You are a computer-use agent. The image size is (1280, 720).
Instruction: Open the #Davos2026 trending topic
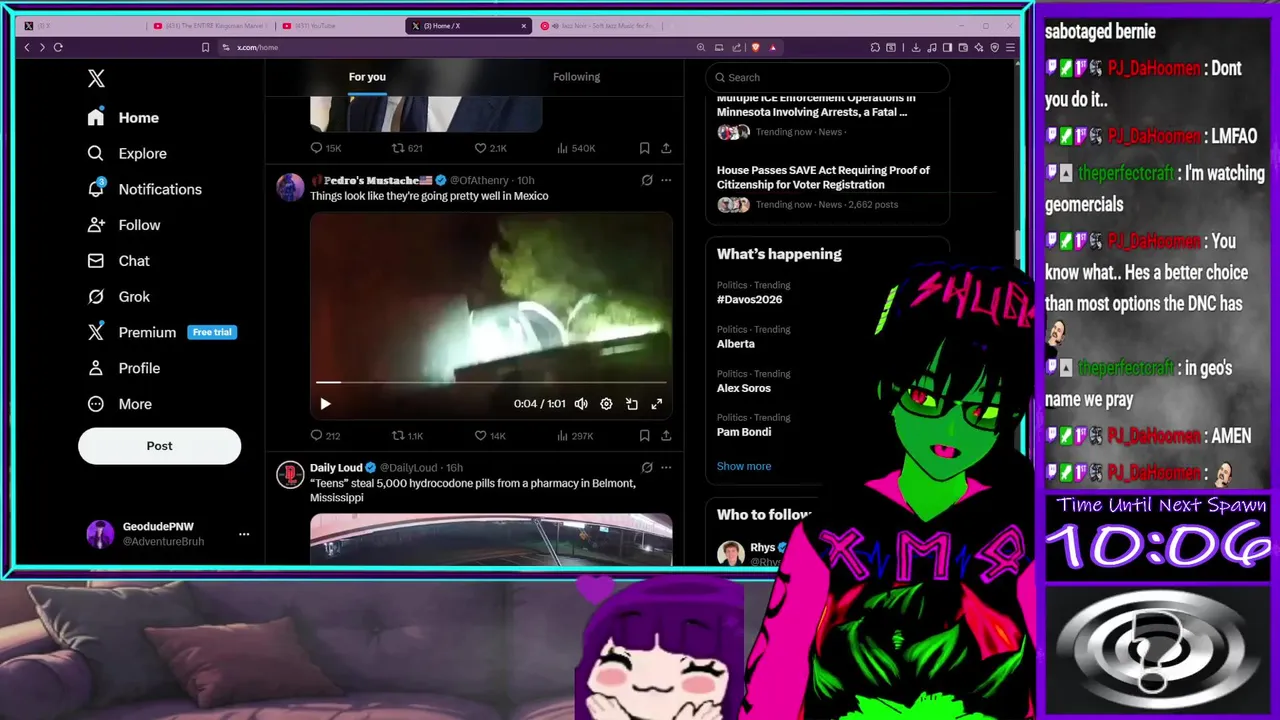coord(749,299)
